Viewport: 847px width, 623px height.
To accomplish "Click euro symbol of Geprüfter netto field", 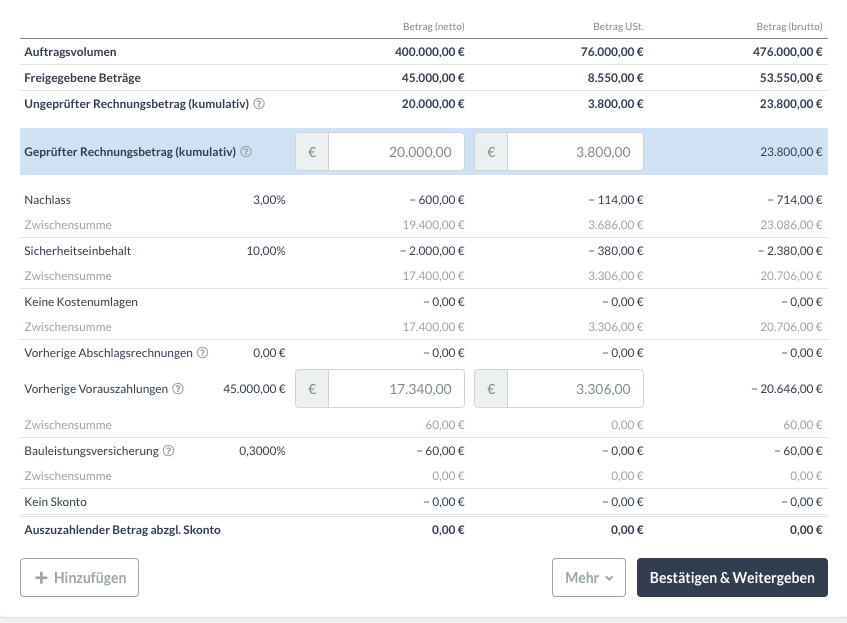I will (x=312, y=152).
